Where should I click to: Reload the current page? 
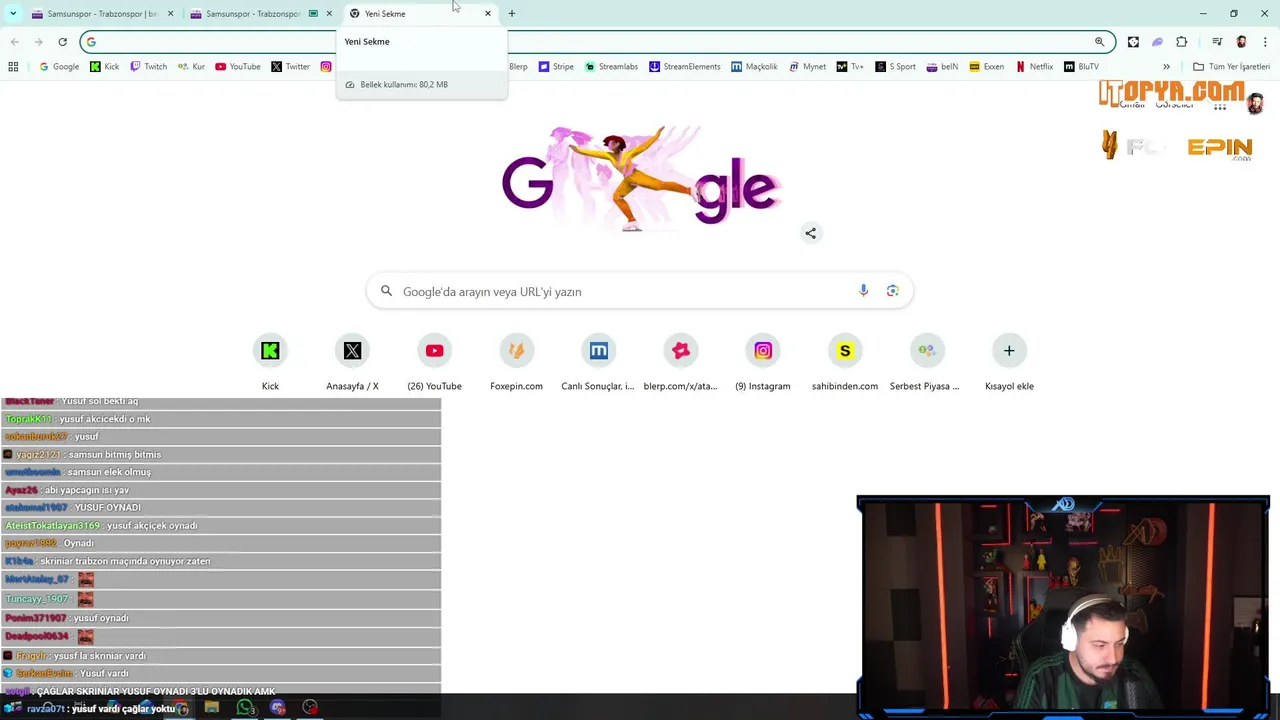point(62,41)
